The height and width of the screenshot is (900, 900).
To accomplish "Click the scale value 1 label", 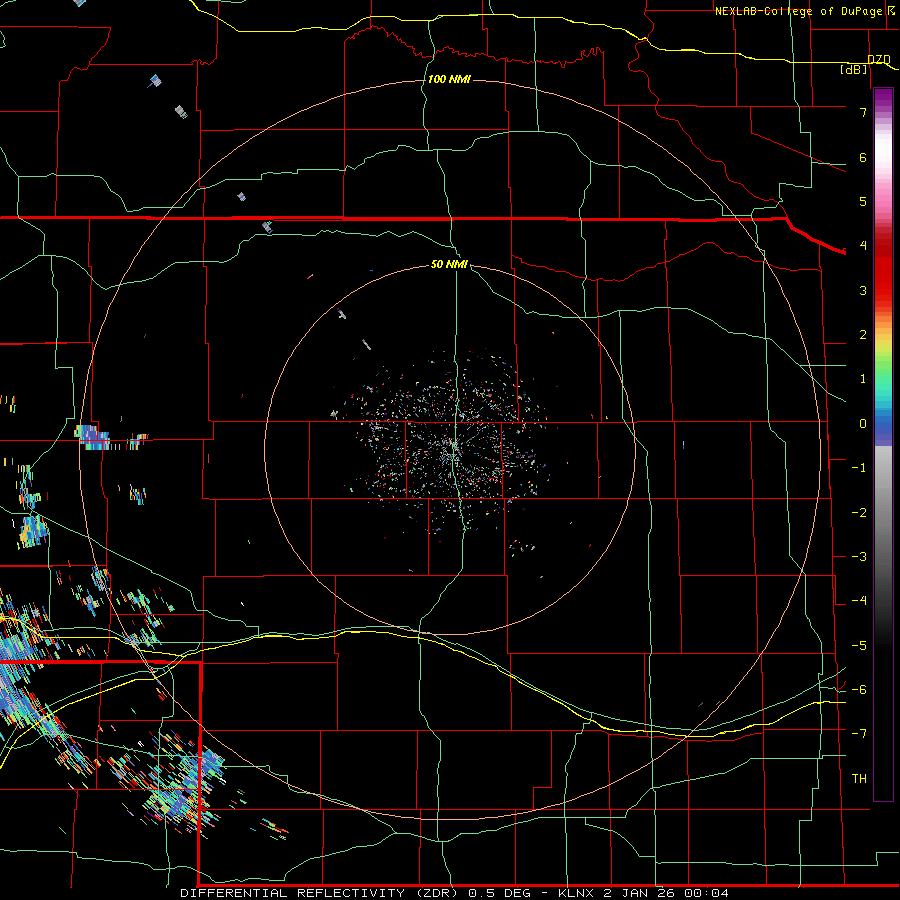I will coord(863,379).
